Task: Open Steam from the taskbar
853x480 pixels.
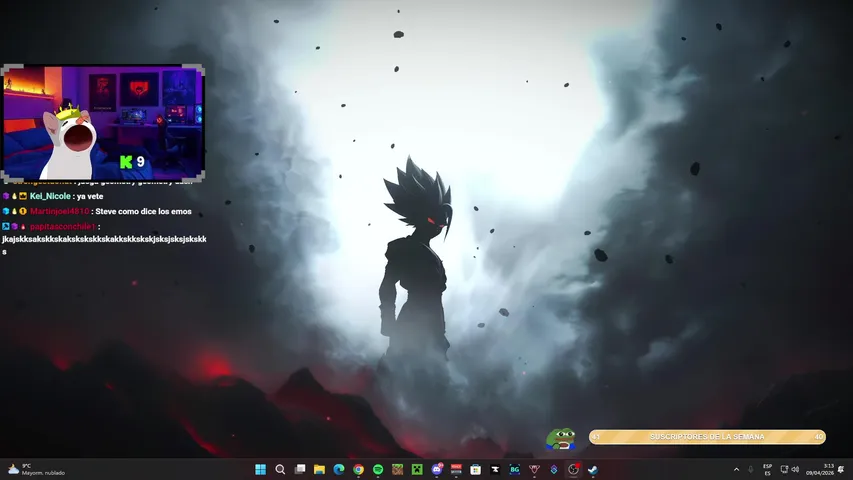Action: [592, 469]
